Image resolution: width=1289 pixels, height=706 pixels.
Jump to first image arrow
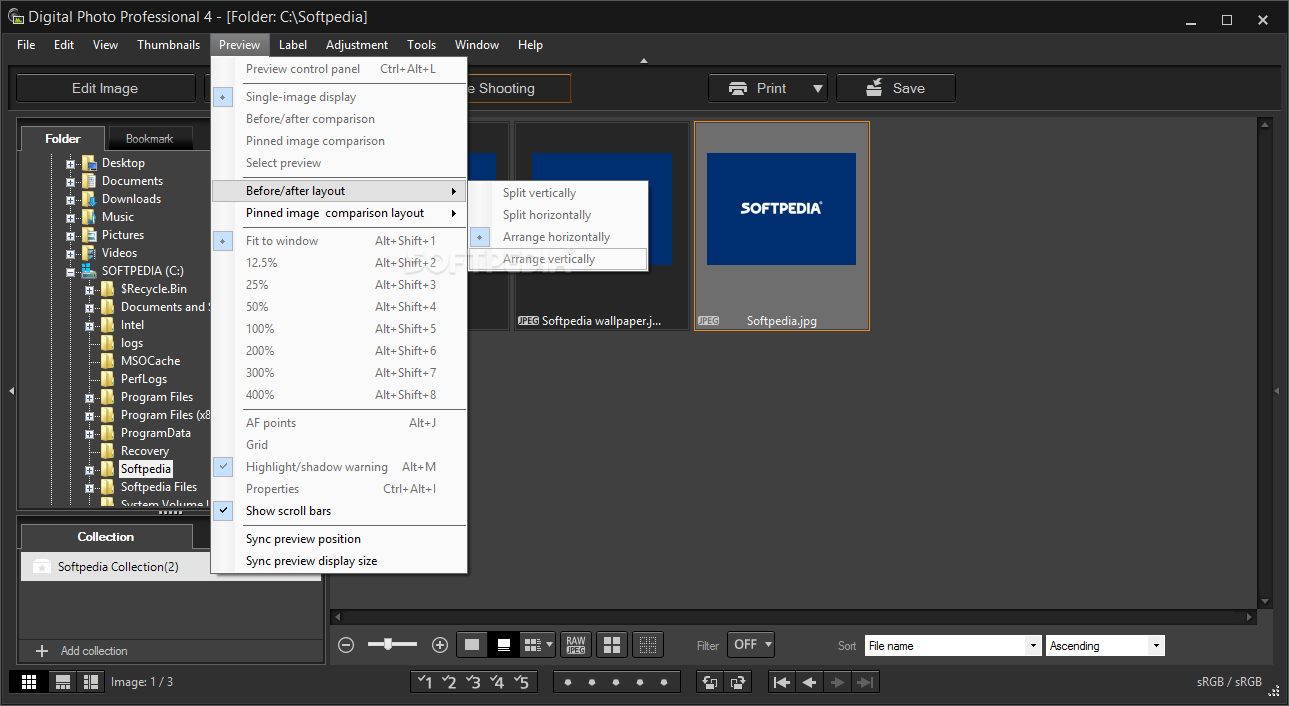[782, 682]
